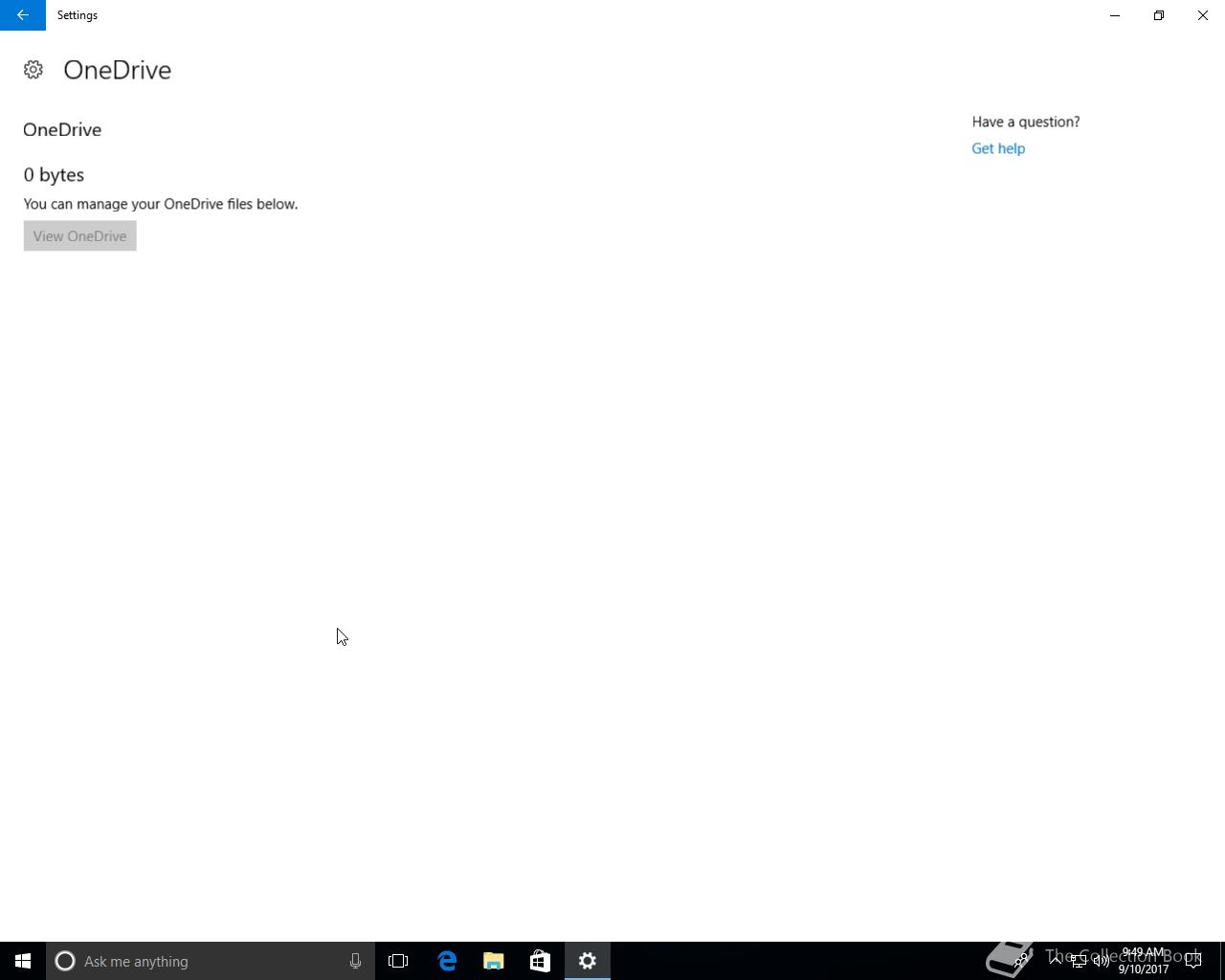Click 'You can manage your OneDrive files below.'
This screenshot has height=980, width=1225.
[161, 204]
